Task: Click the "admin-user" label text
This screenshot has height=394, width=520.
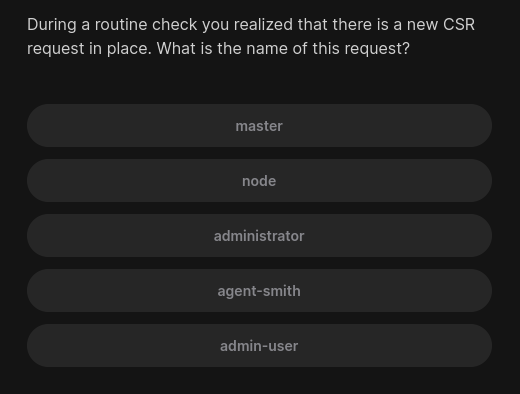Action: pyautogui.click(x=259, y=346)
